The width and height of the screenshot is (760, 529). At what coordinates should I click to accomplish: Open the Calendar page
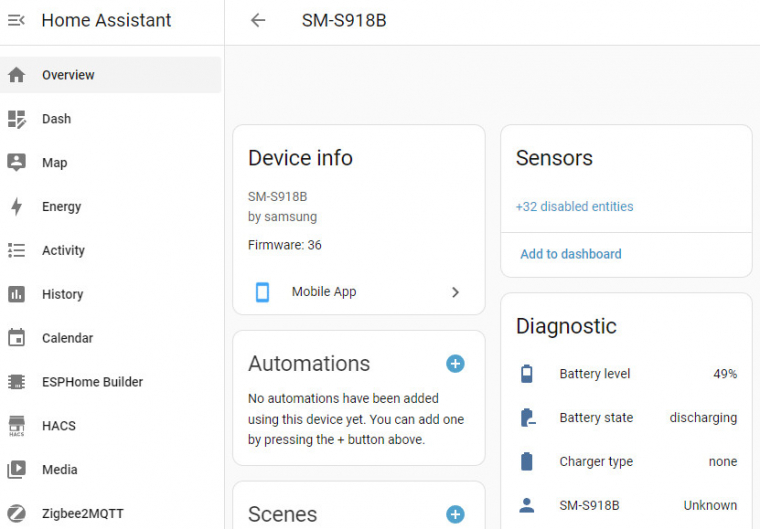(x=67, y=338)
